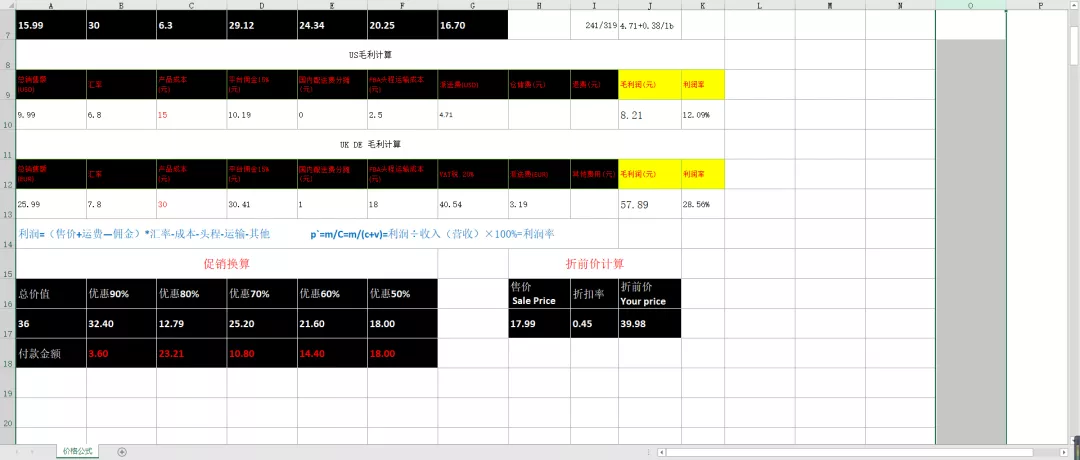Select the profit rate cell 12.09%
The image size is (1080, 460).
click(703, 114)
